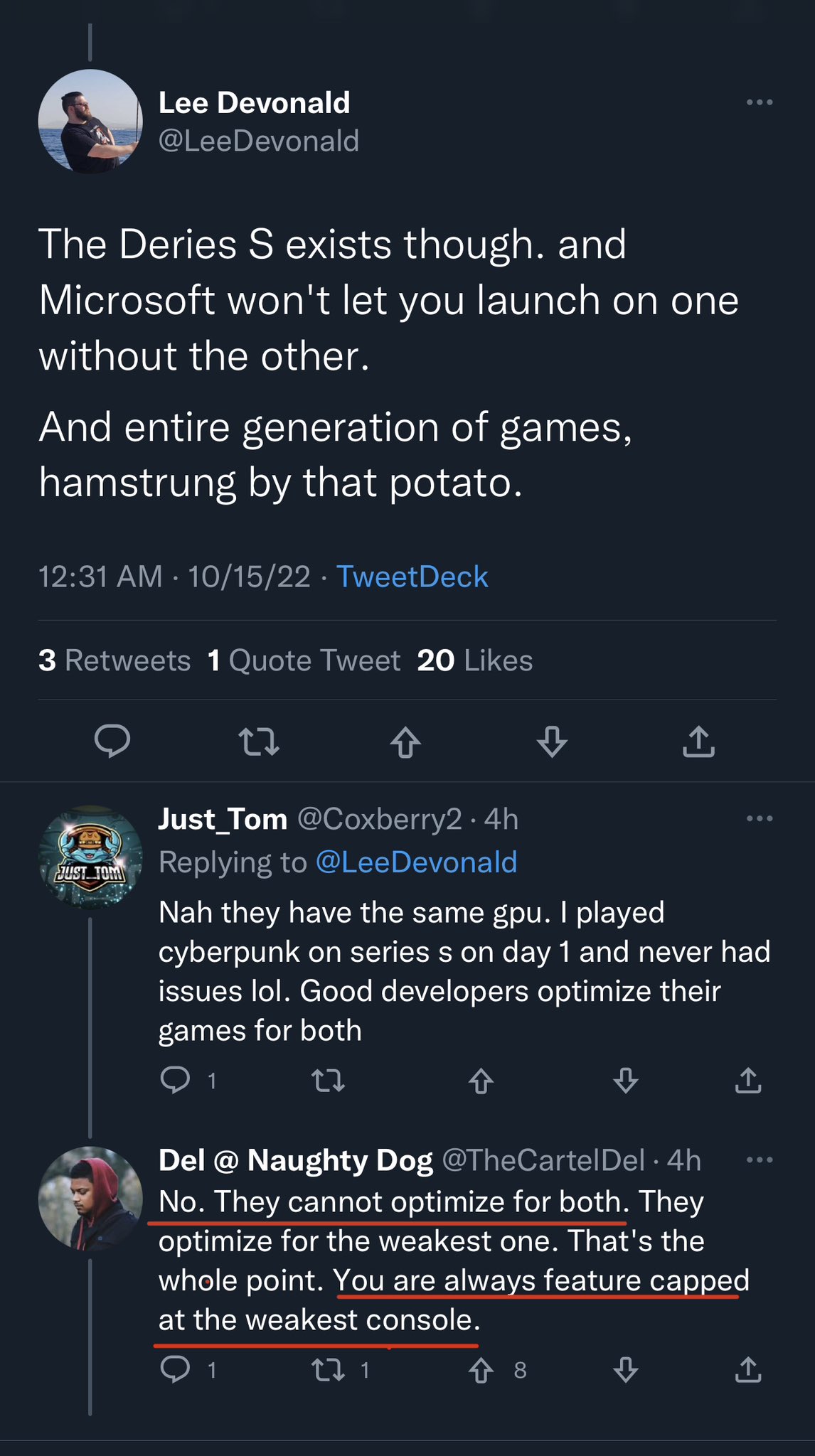815x1456 pixels.
Task: Open the TweetDeck source link
Action: click(412, 577)
